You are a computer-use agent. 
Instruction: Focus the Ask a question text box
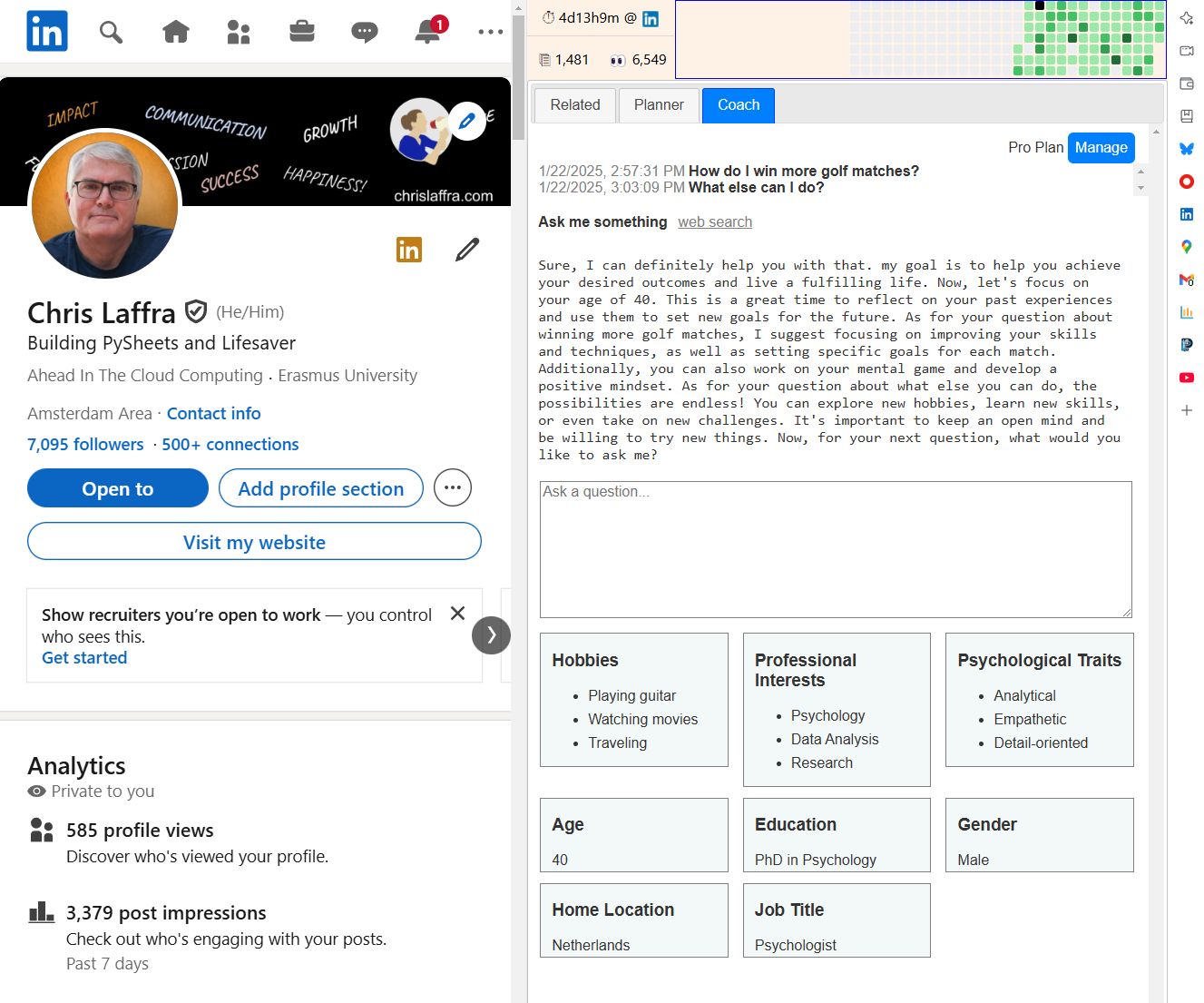836,549
